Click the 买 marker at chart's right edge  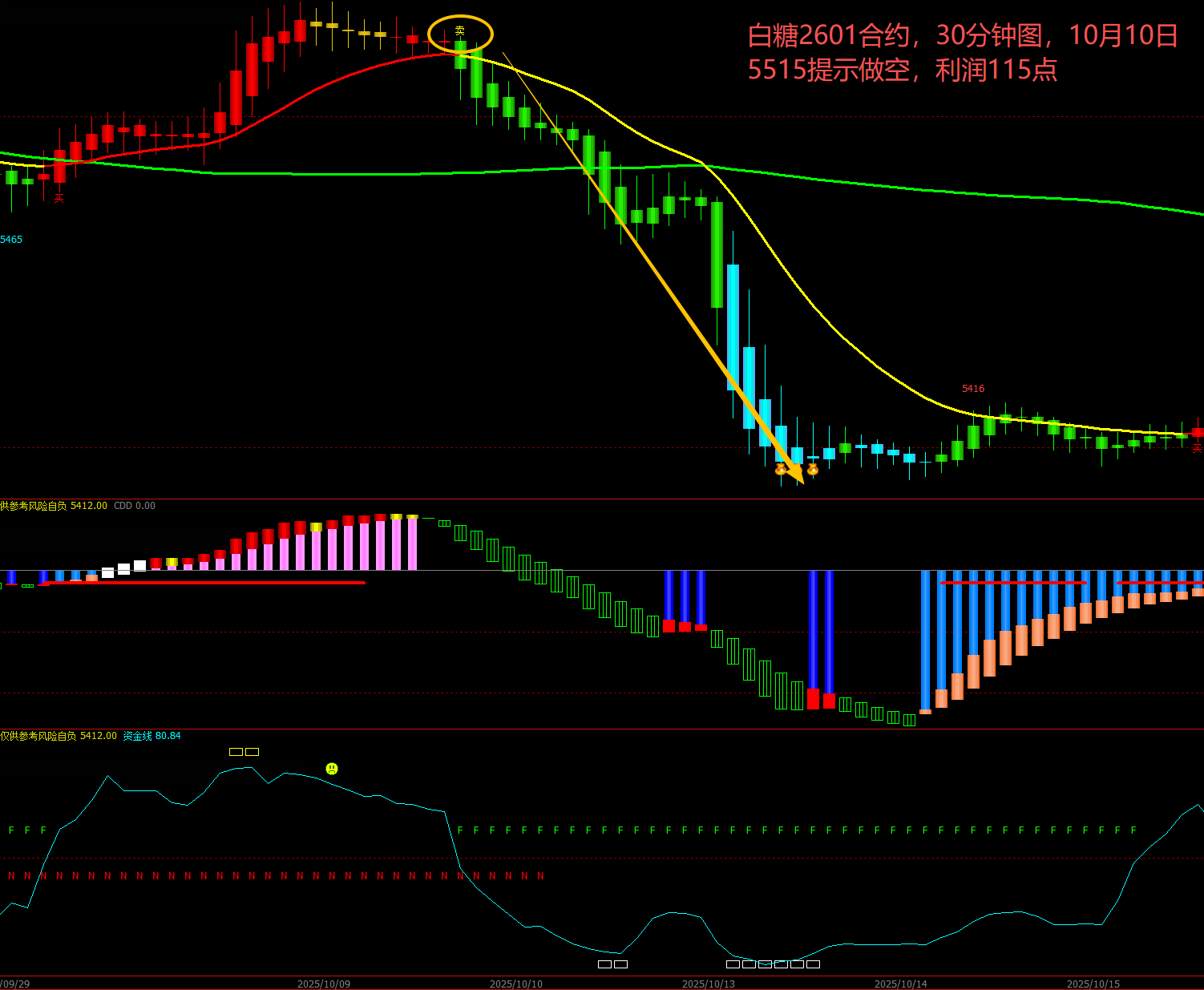(1197, 448)
